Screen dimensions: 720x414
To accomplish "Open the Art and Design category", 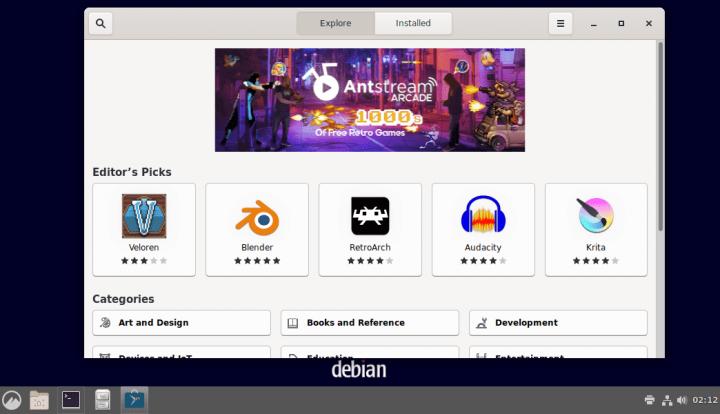I will [181, 323].
